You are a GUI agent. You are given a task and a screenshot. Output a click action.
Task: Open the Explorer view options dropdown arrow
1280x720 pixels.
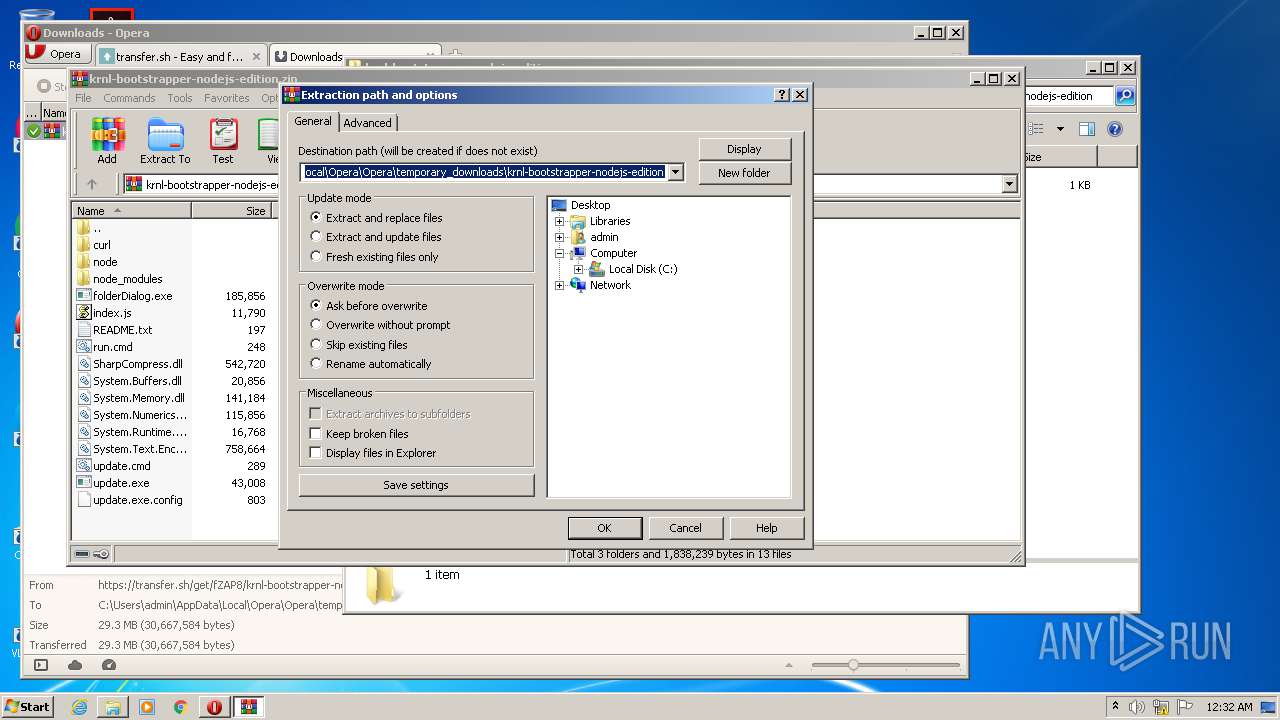pyautogui.click(x=1060, y=129)
